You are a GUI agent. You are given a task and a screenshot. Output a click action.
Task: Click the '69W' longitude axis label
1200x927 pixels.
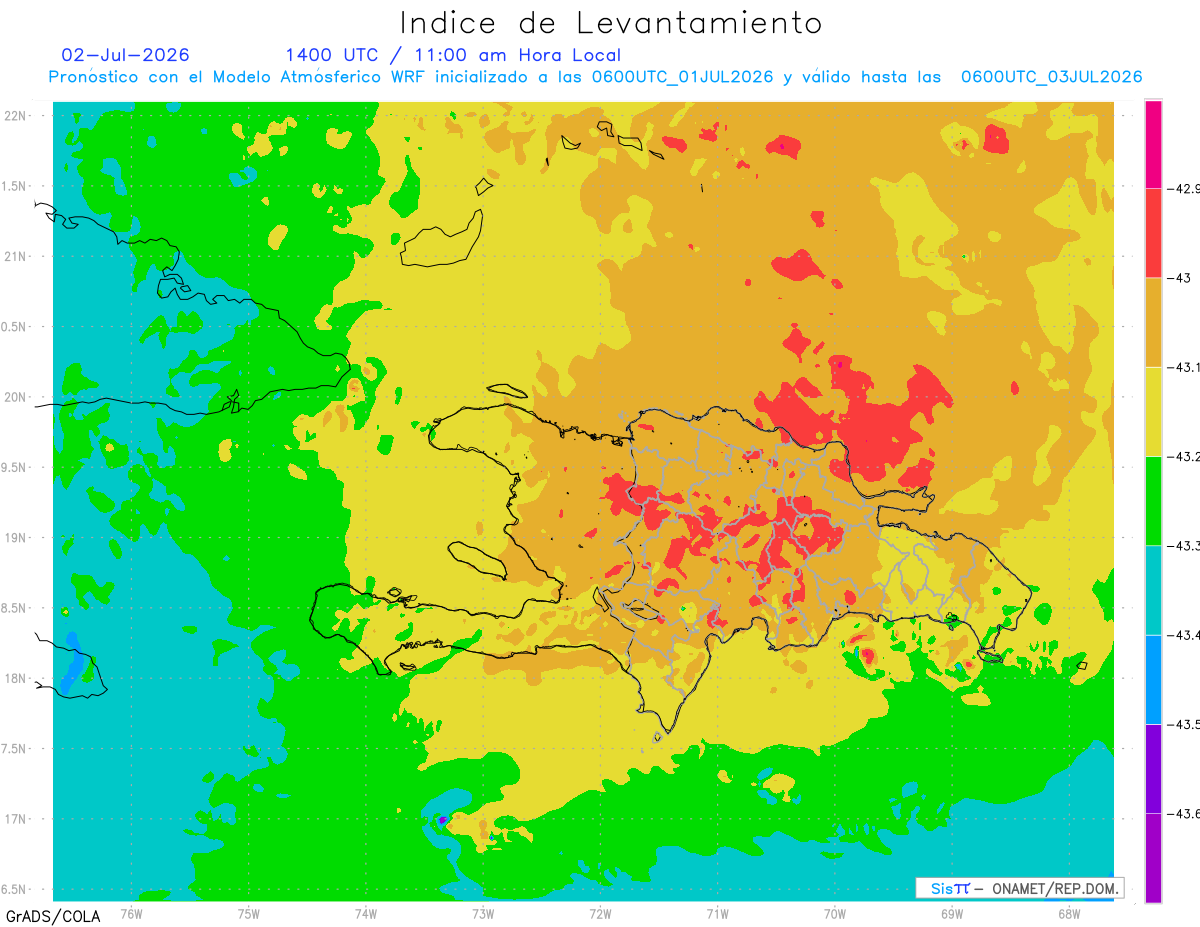952,913
